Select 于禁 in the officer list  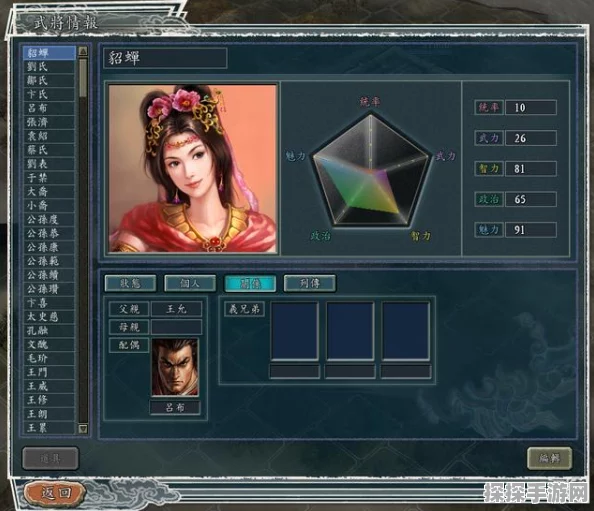coord(49,178)
